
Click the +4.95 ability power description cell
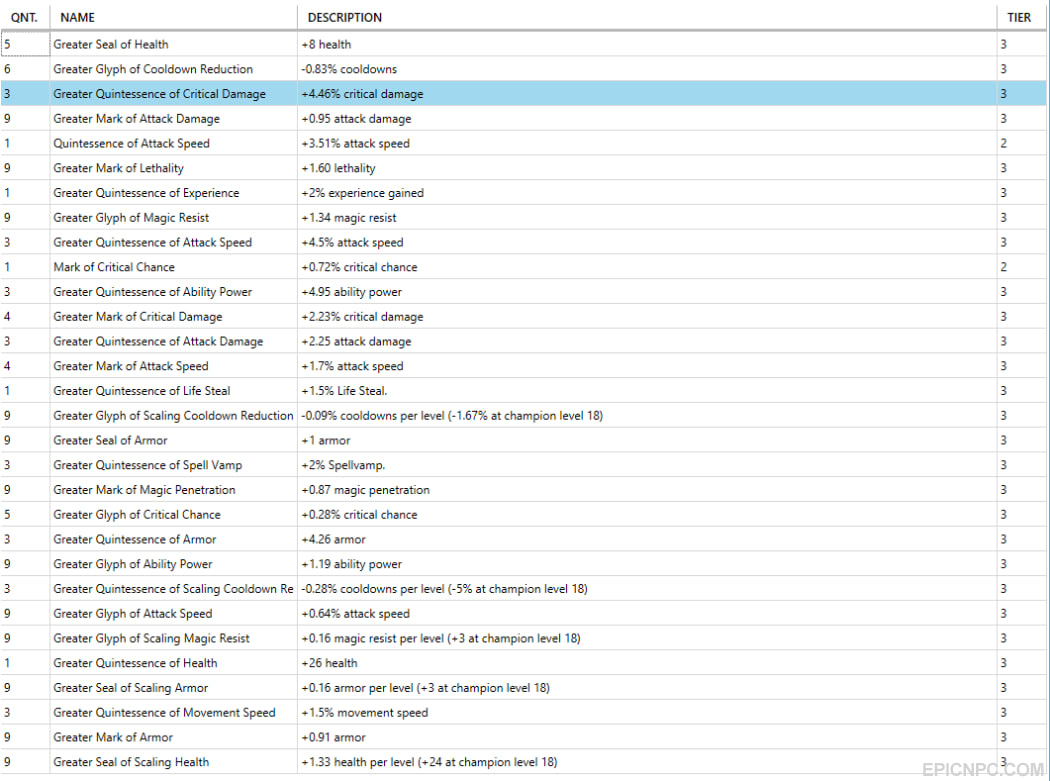pos(647,292)
